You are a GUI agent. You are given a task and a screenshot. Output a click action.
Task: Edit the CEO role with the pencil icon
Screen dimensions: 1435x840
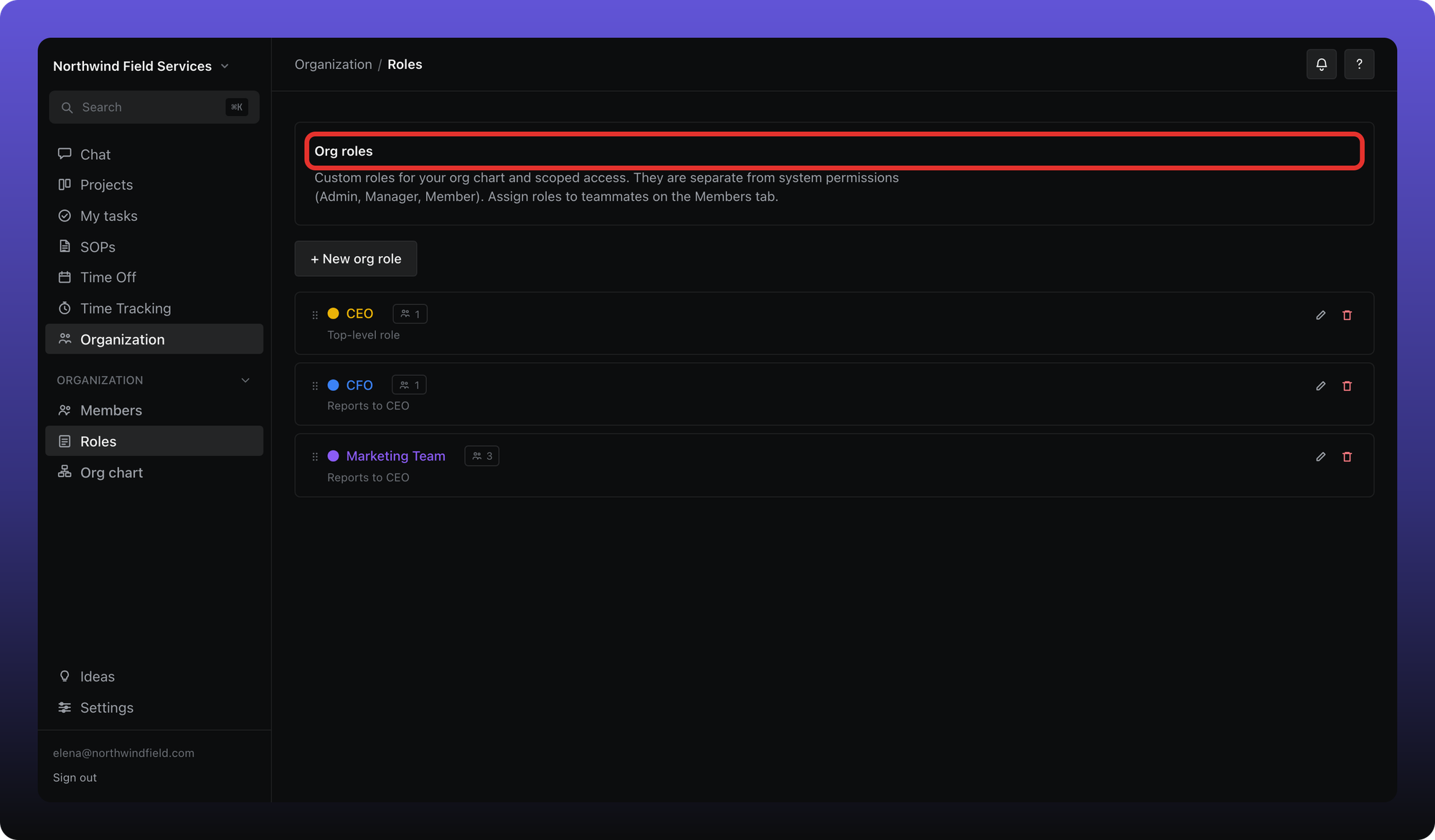click(x=1320, y=315)
